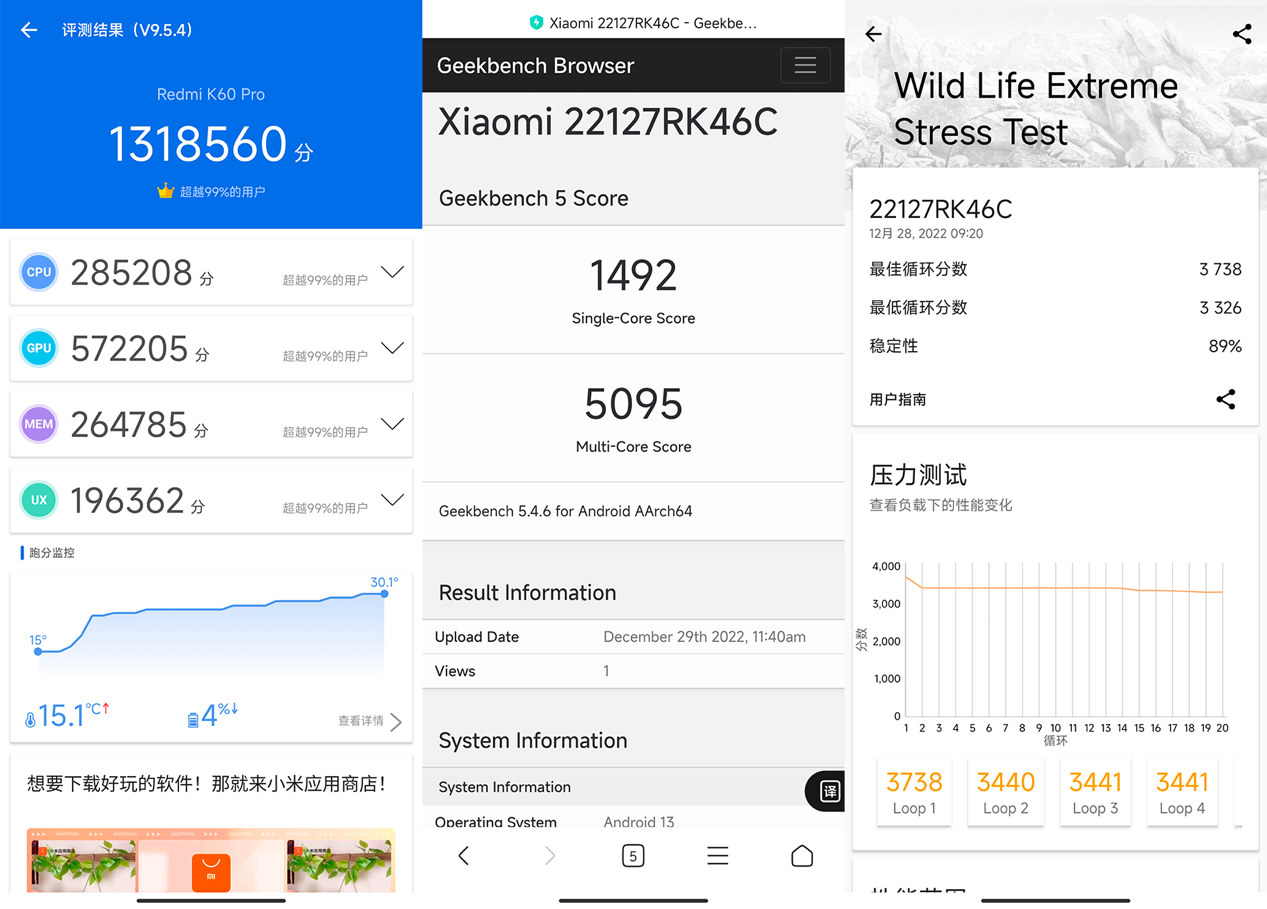Expand the MEM 264785 score row
Screen dimensions: 1267x909
pyautogui.click(x=392, y=424)
